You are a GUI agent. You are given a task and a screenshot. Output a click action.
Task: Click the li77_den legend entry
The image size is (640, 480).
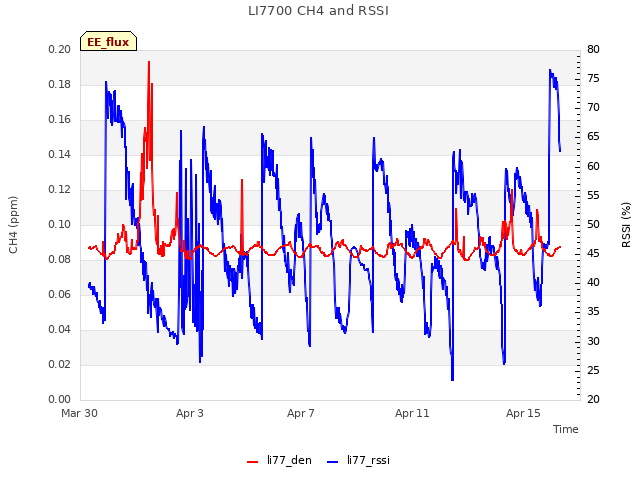[x=279, y=460]
